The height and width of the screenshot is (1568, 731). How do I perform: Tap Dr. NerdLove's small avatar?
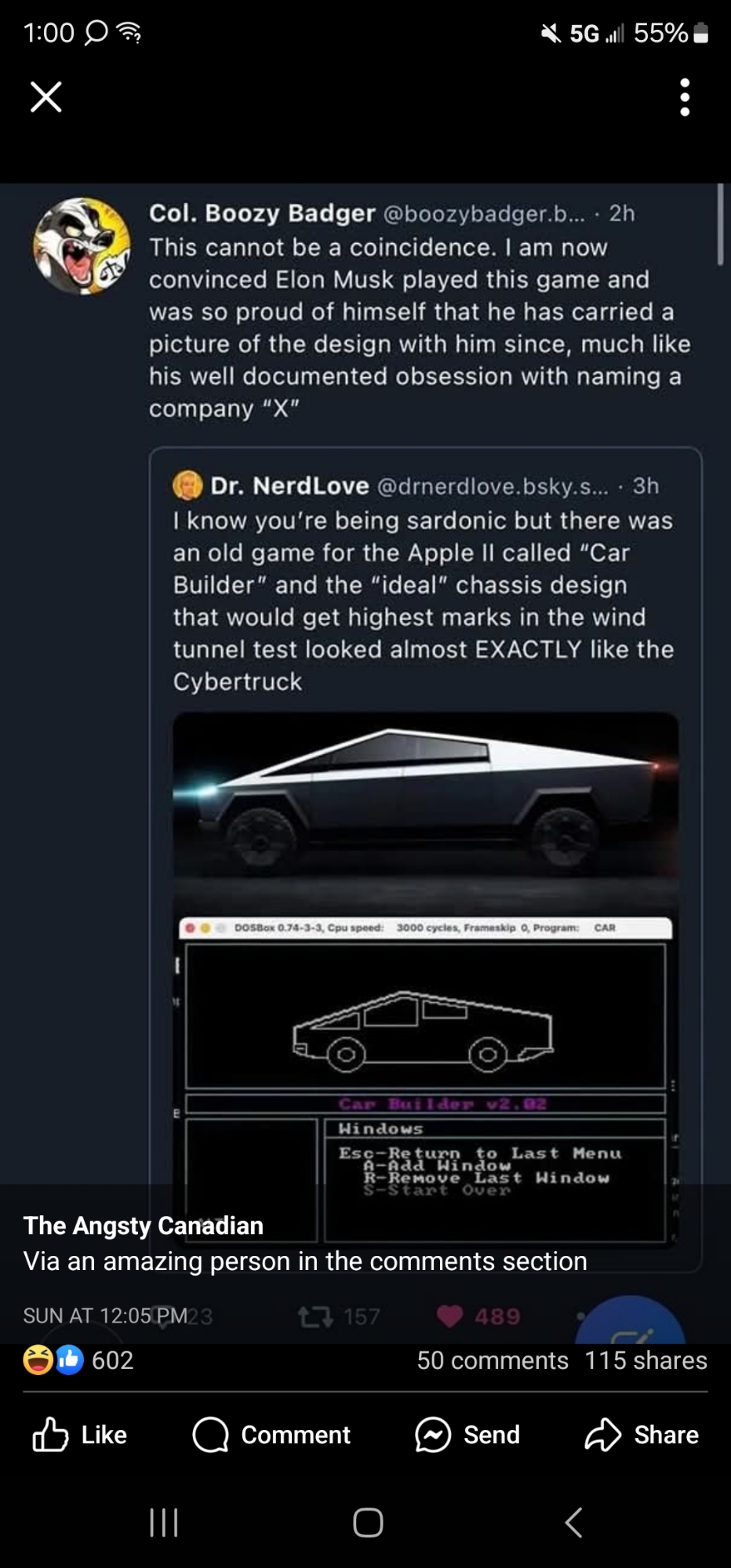pos(187,486)
